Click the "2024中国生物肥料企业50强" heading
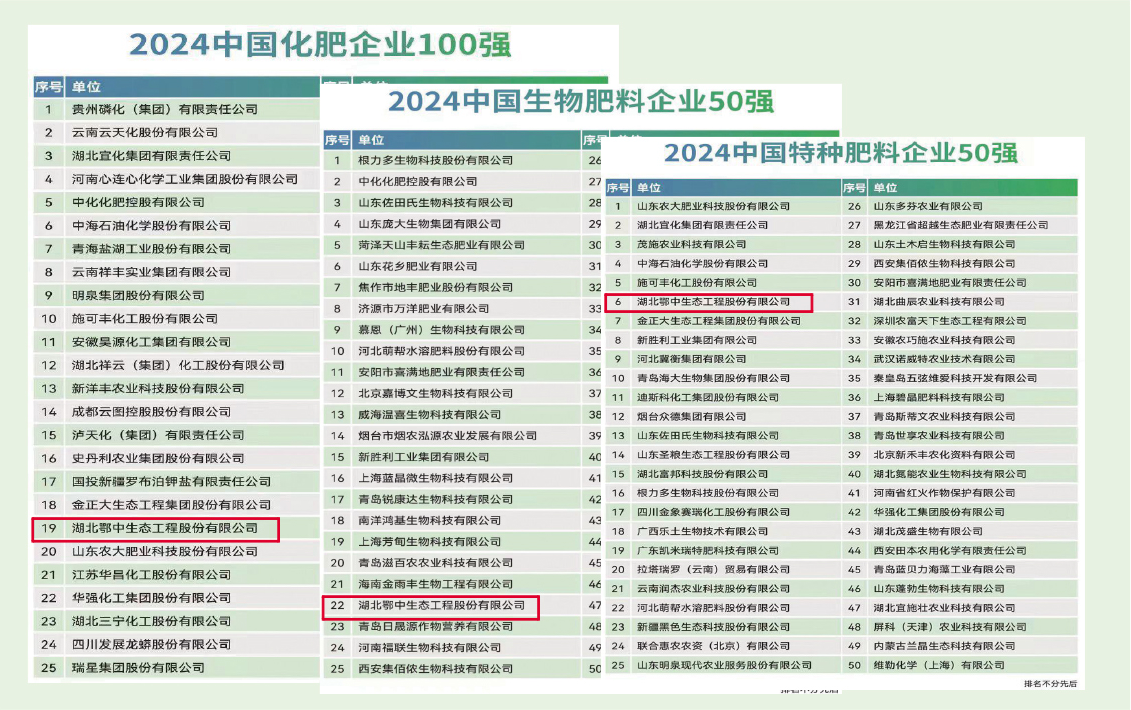Viewport: 1131px width, 710px height. [x=580, y=102]
